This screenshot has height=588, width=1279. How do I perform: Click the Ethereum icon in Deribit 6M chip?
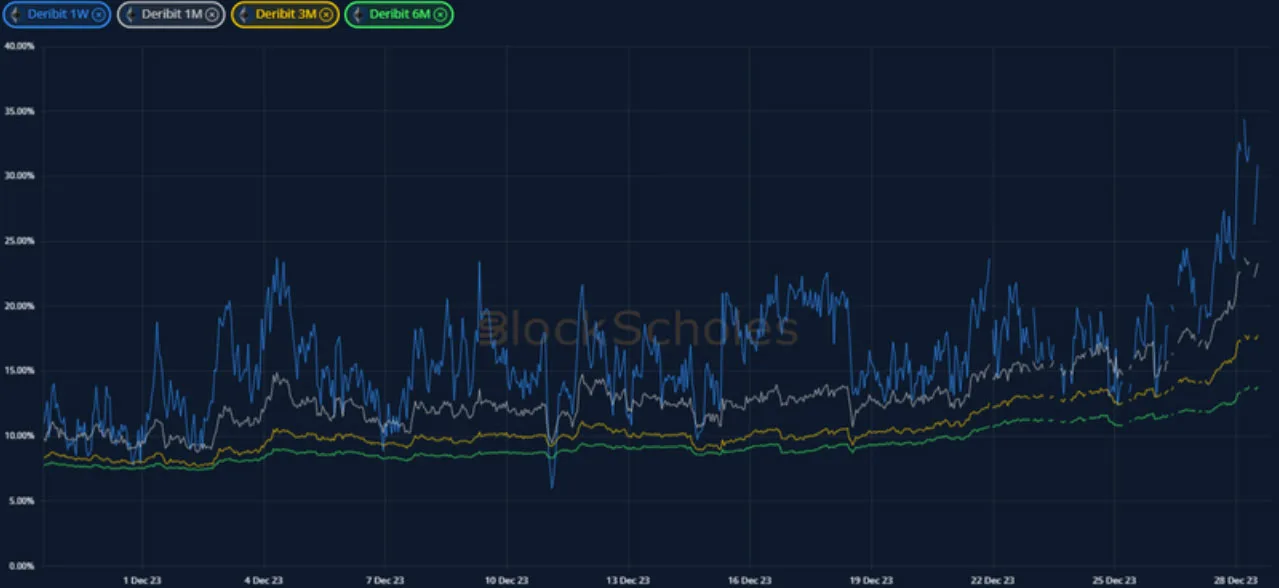[358, 14]
